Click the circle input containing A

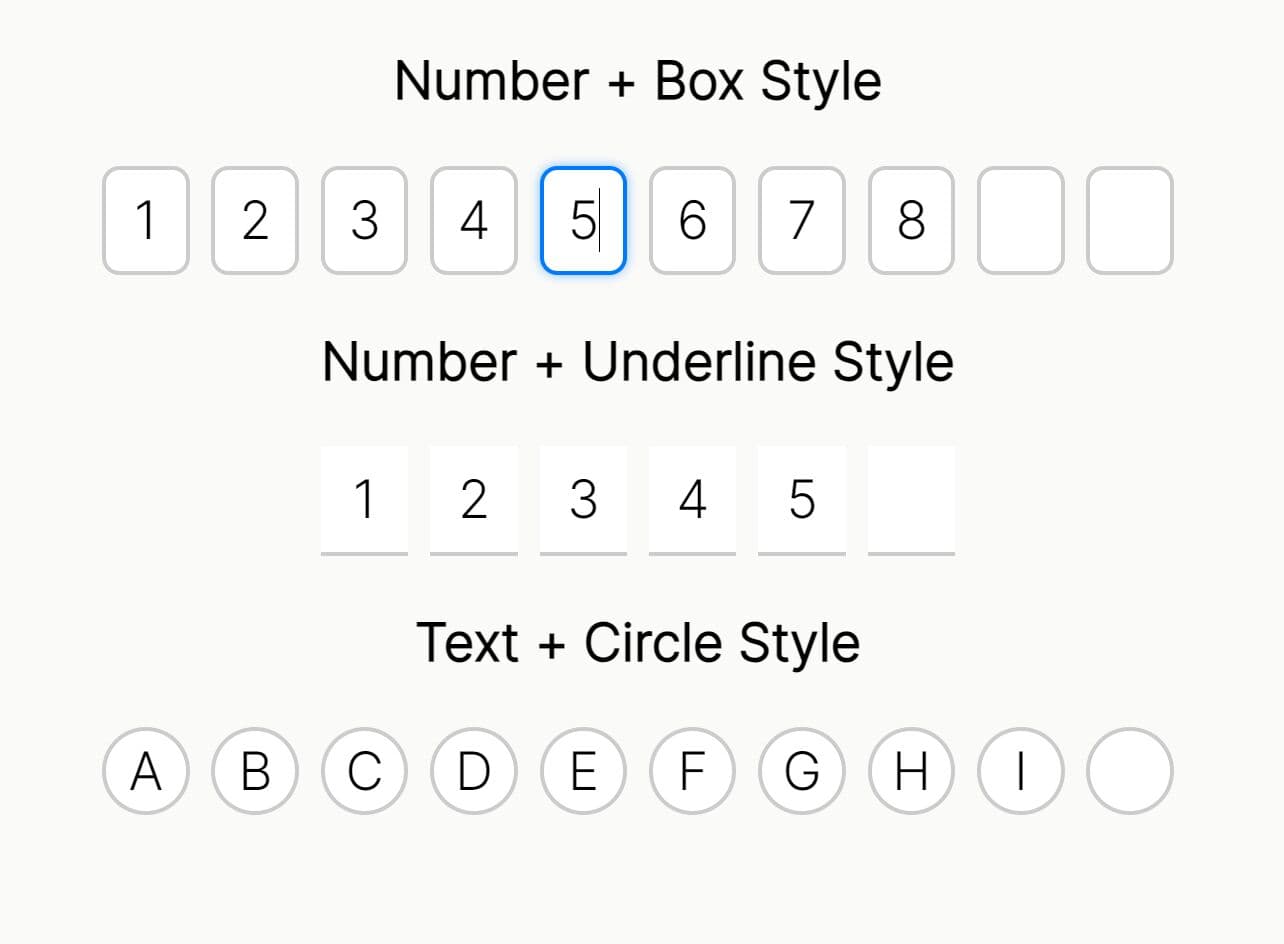pyautogui.click(x=146, y=771)
